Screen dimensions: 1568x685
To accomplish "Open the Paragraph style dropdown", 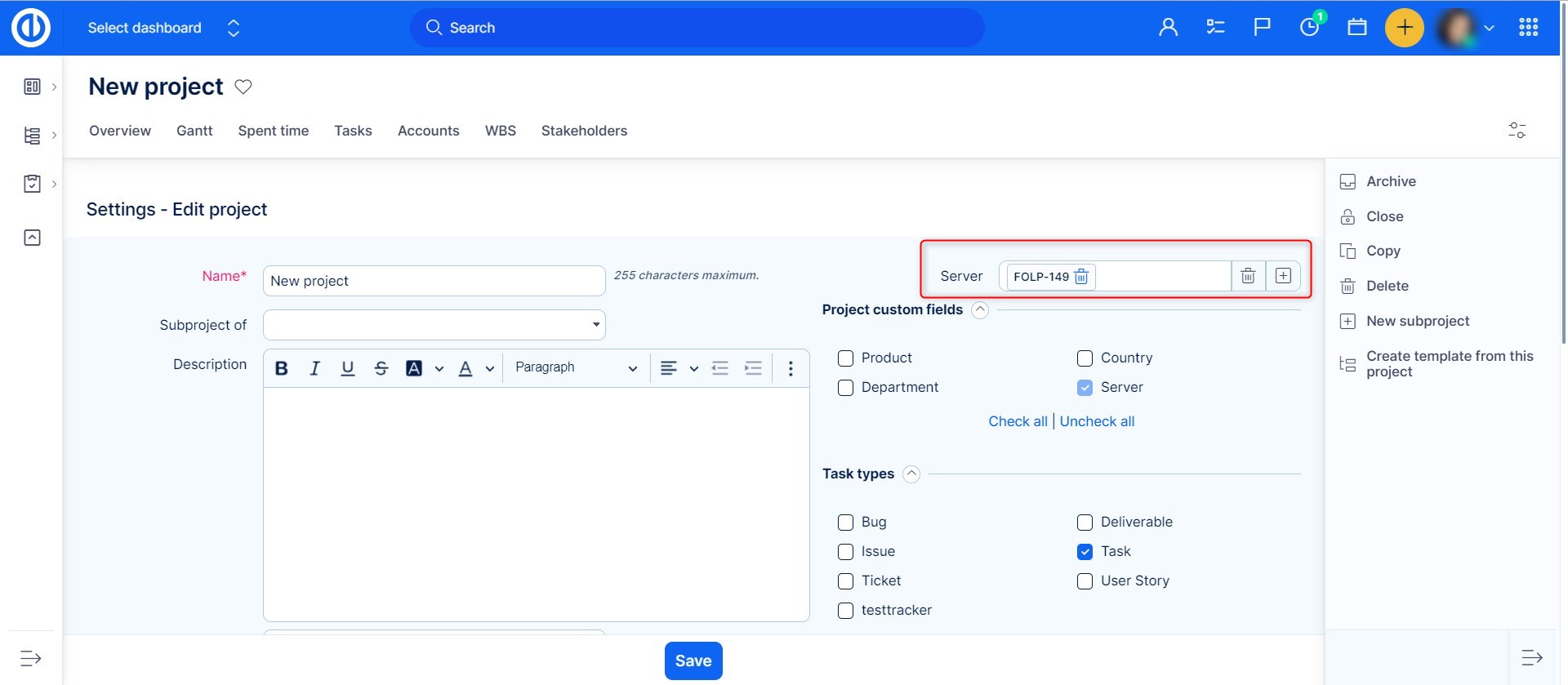I will click(x=576, y=368).
